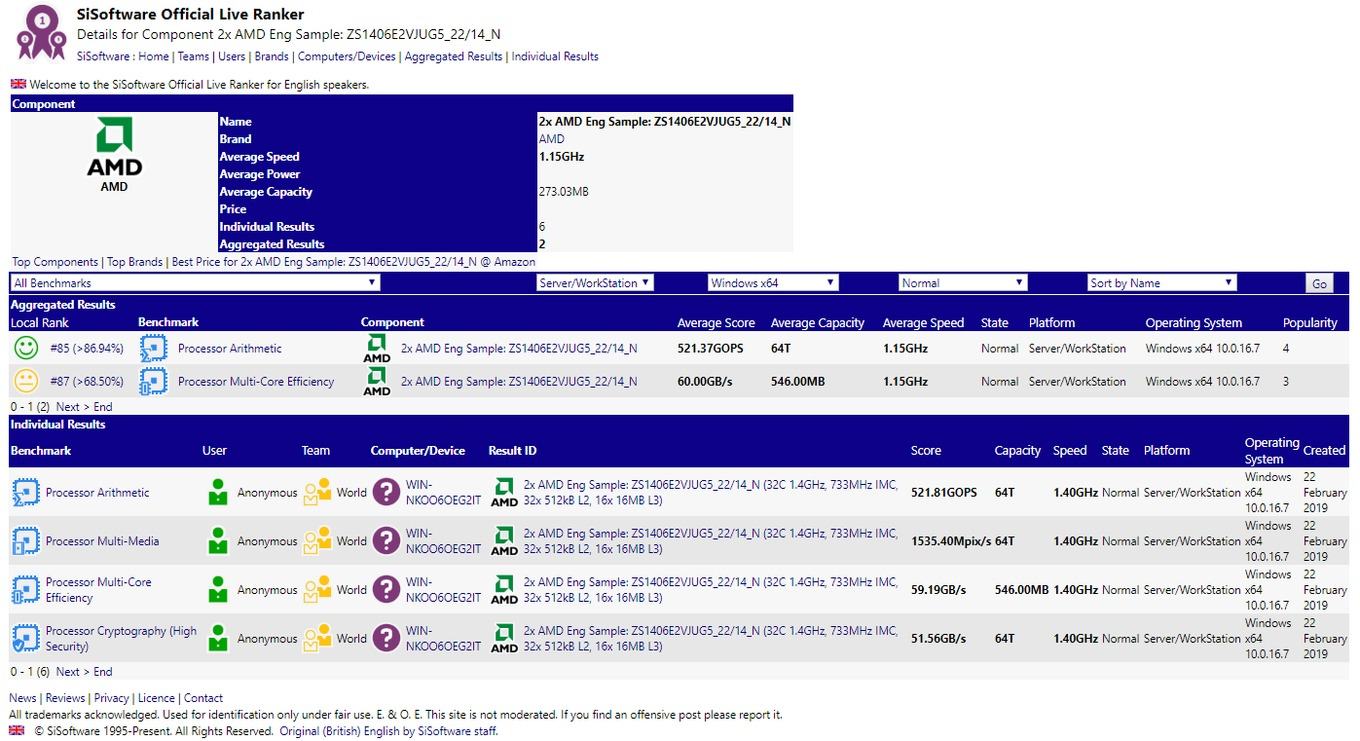1360x741 pixels.
Task: Click purple question mark device icon in Arithmetic row
Action: (x=386, y=492)
